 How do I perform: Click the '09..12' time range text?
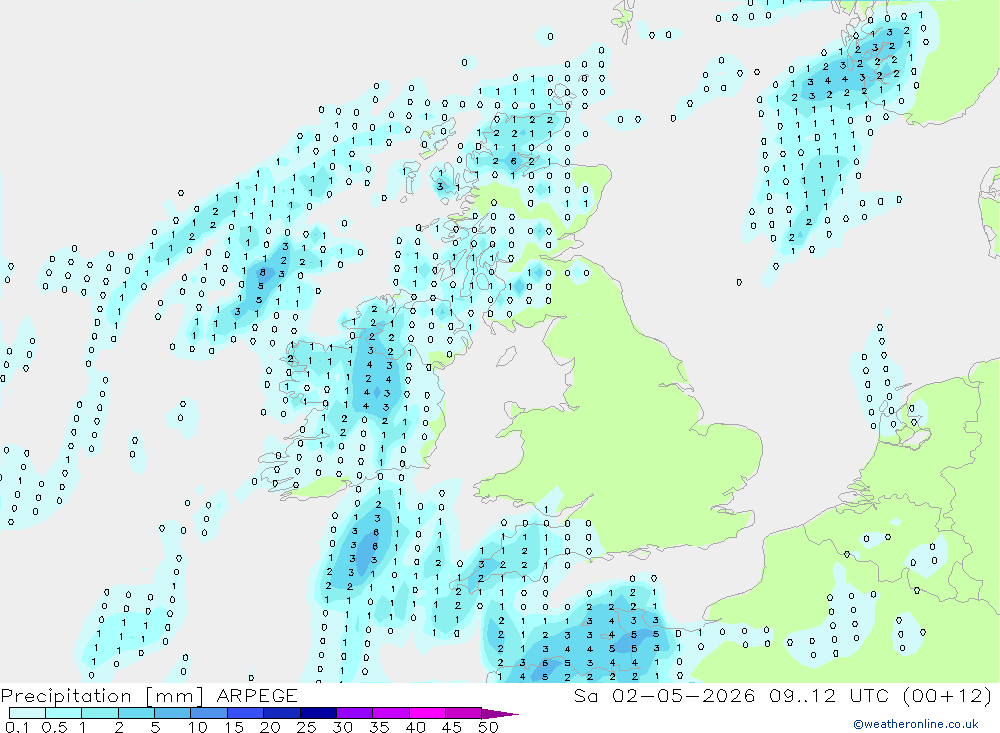pos(802,695)
